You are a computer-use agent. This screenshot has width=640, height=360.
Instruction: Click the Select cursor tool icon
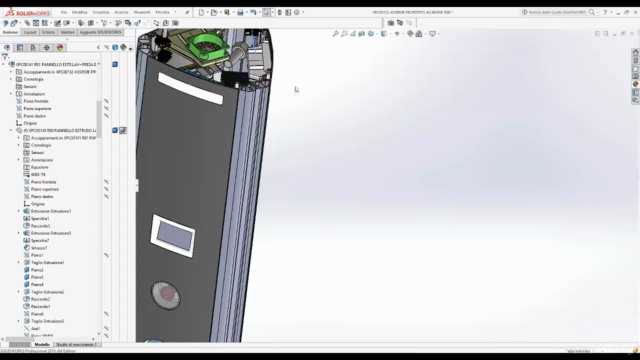pos(266,12)
